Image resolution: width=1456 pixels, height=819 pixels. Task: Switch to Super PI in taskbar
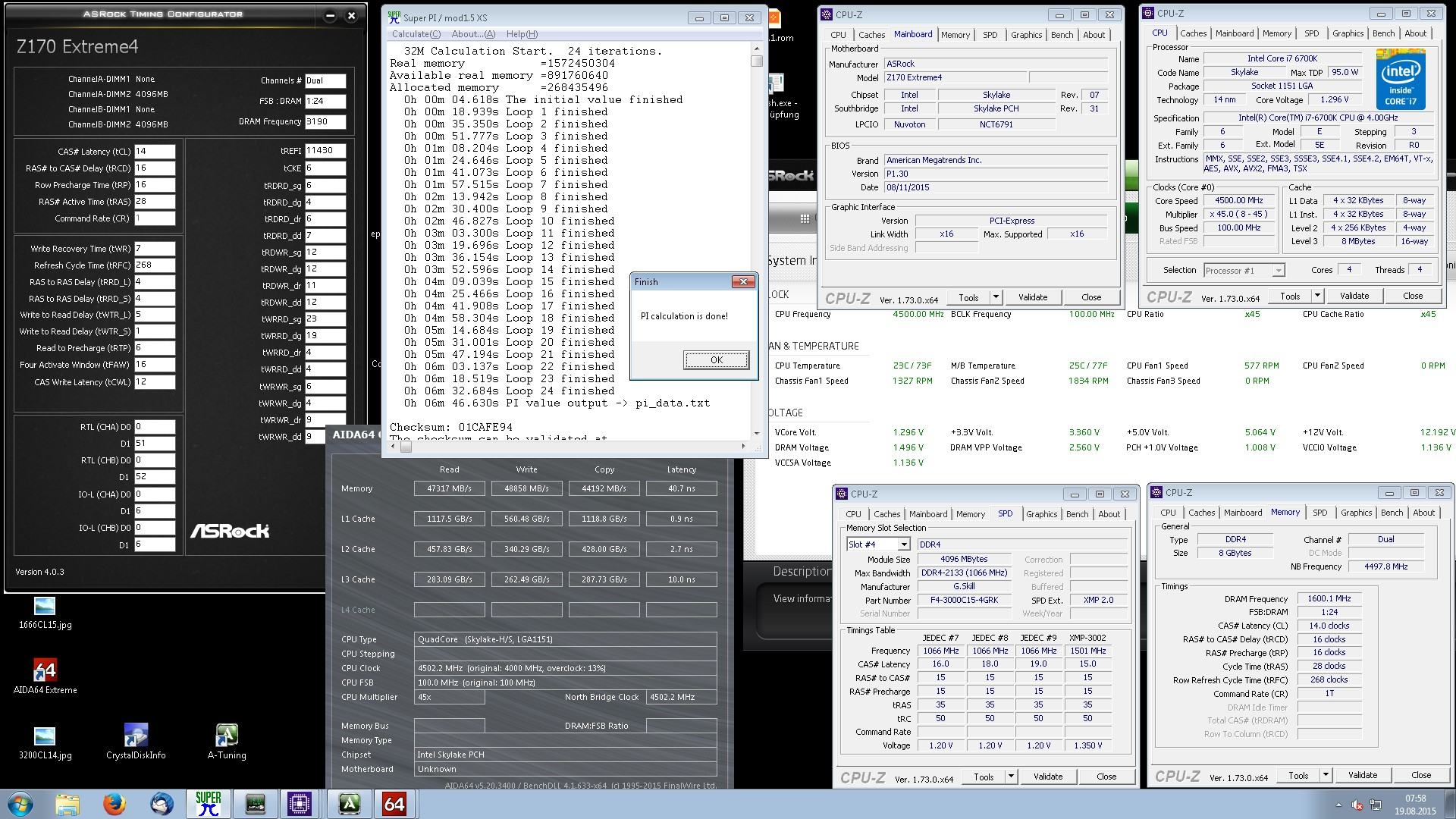click(208, 804)
